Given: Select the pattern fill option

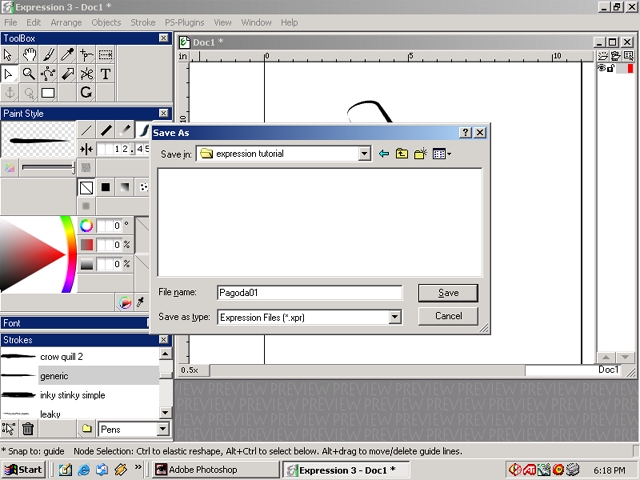Looking at the screenshot, I should tap(143, 187).
